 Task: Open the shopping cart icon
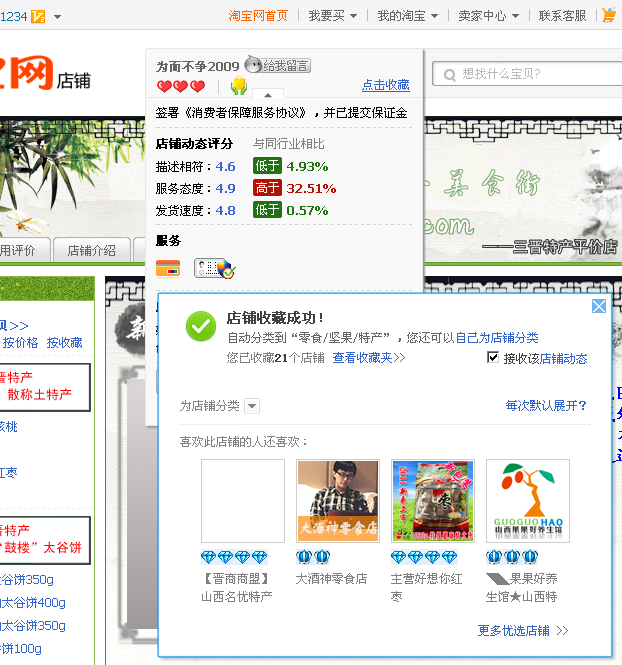609,15
